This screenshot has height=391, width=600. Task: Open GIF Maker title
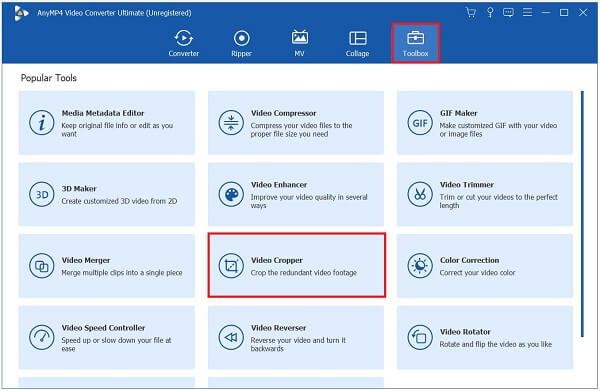[x=458, y=113]
